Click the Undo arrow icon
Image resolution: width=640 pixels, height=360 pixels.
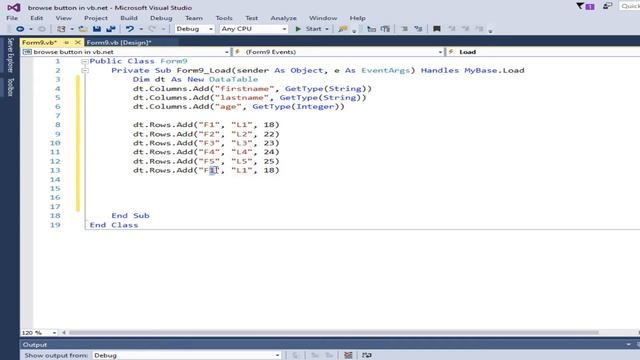point(130,29)
